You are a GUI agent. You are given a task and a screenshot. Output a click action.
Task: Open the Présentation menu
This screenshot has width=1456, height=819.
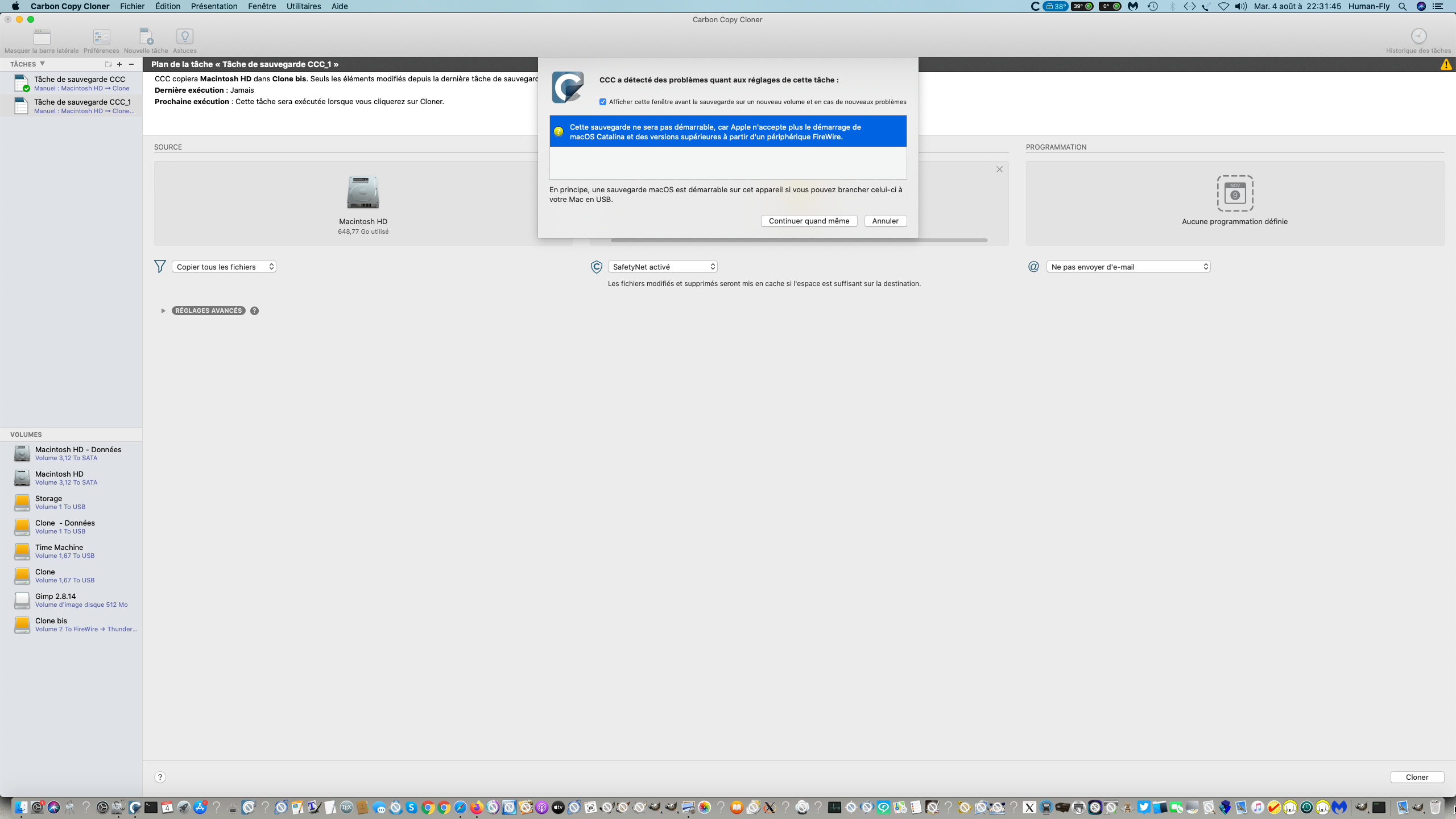click(x=214, y=6)
